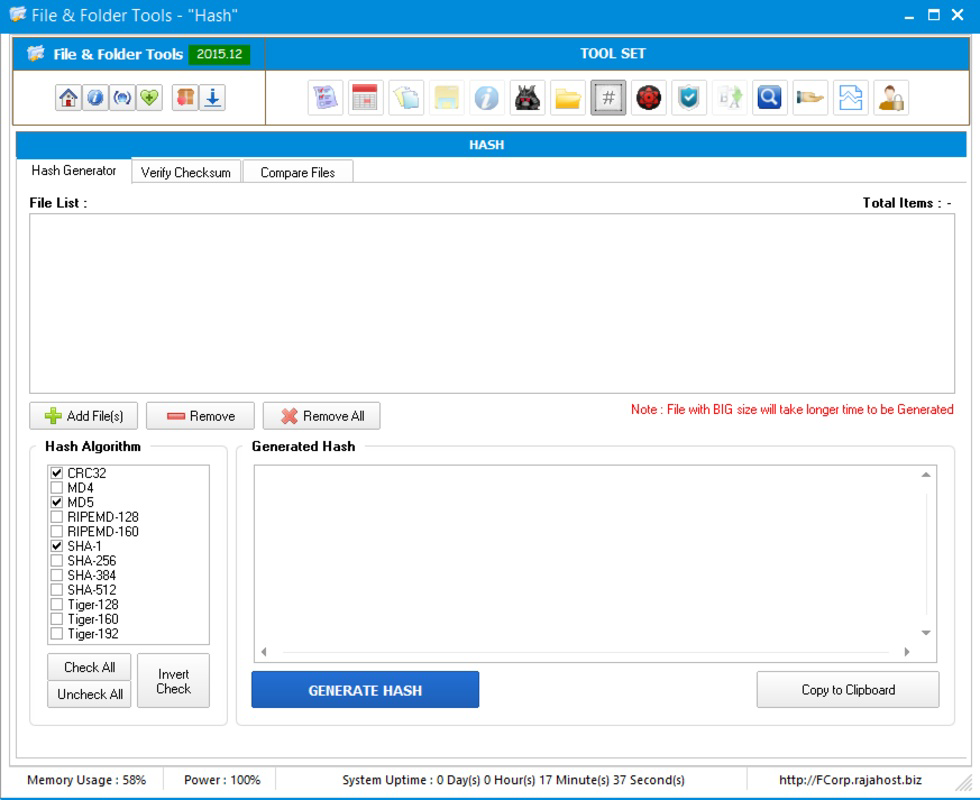Viewport: 980px width, 800px height.
Task: Enable the Tiger-128 checkbox
Action: click(x=57, y=604)
